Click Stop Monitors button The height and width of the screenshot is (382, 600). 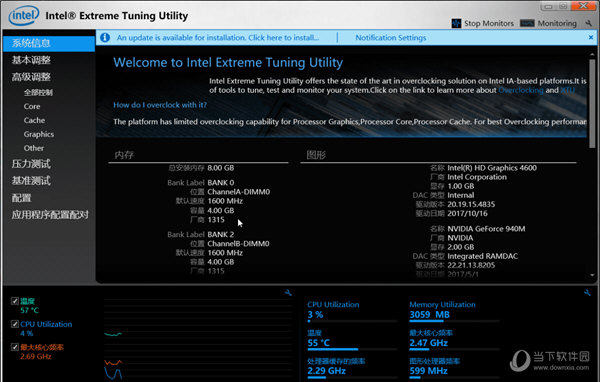pos(483,23)
